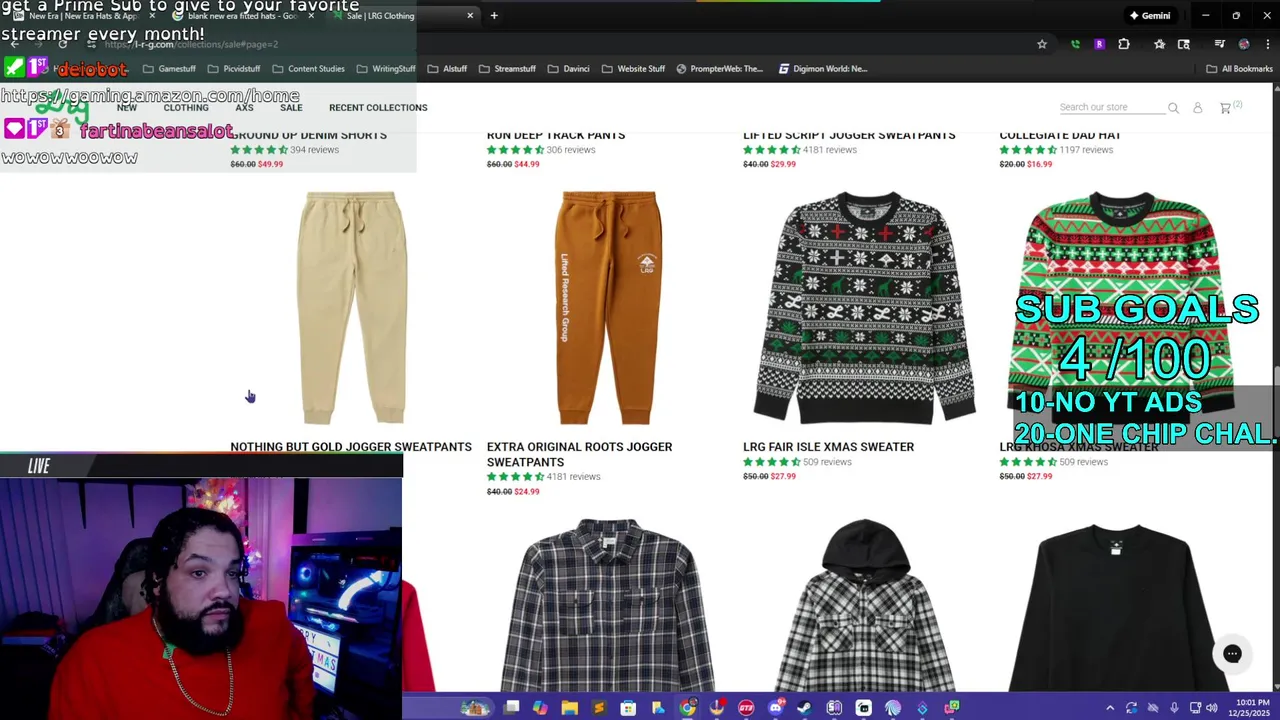Open Run Deep Track Pants product link
The image size is (1280, 720).
point(556,135)
